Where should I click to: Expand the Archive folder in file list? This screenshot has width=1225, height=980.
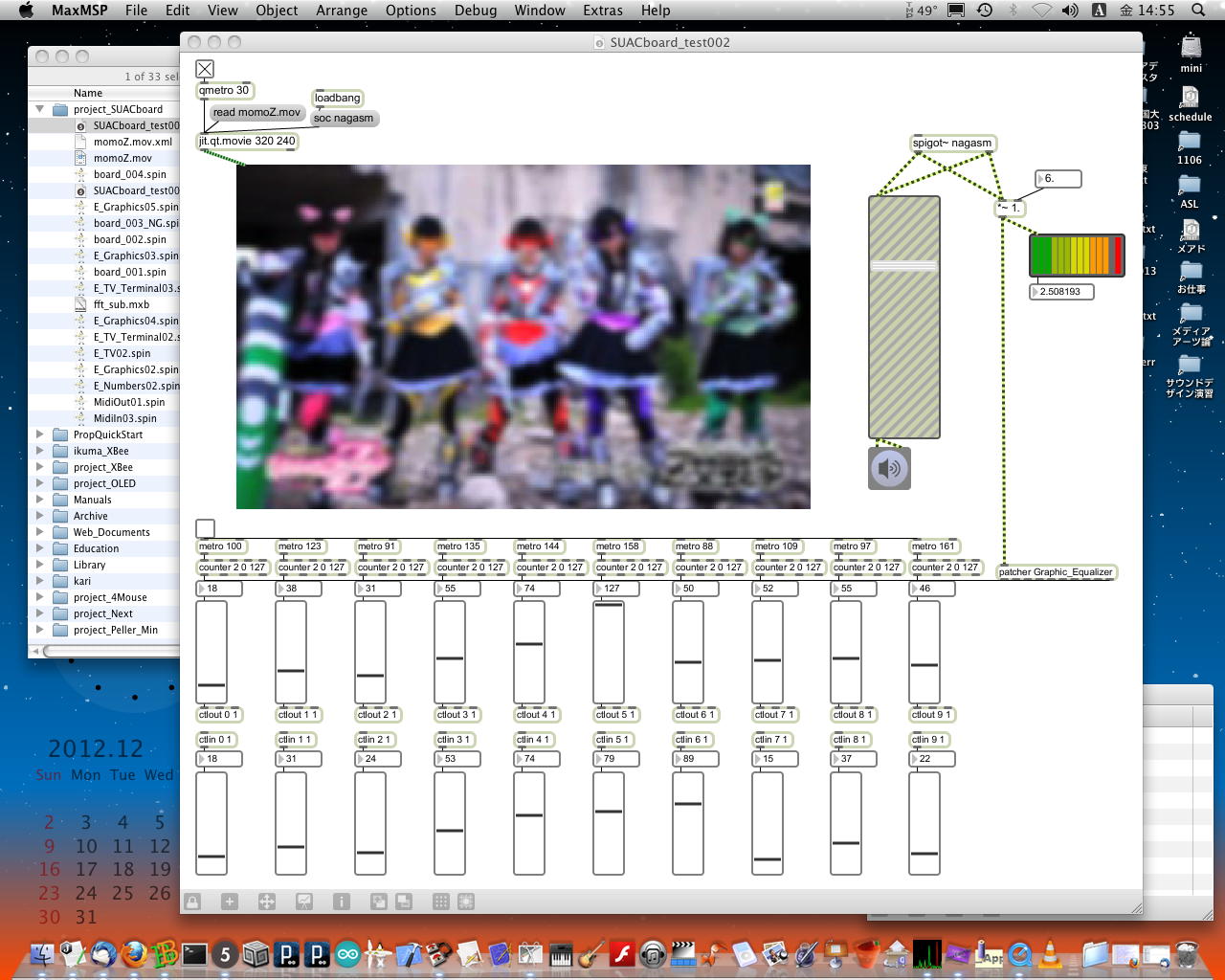tap(40, 516)
